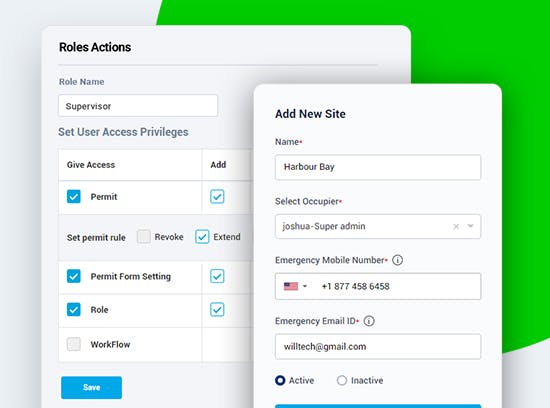Toggle the Permit give access checkbox
550x408 pixels.
point(74,196)
